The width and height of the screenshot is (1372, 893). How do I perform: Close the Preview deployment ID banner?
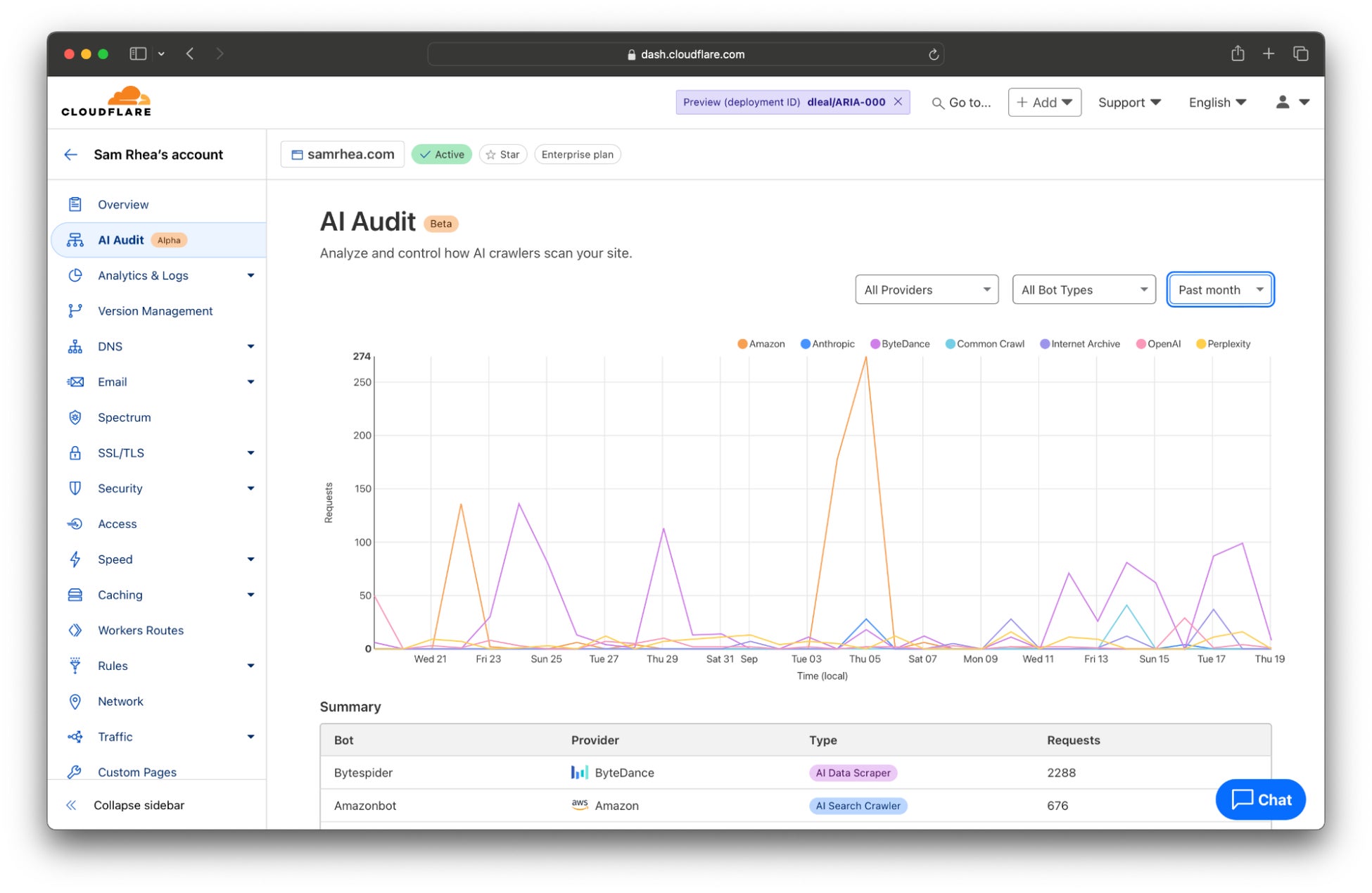click(898, 102)
